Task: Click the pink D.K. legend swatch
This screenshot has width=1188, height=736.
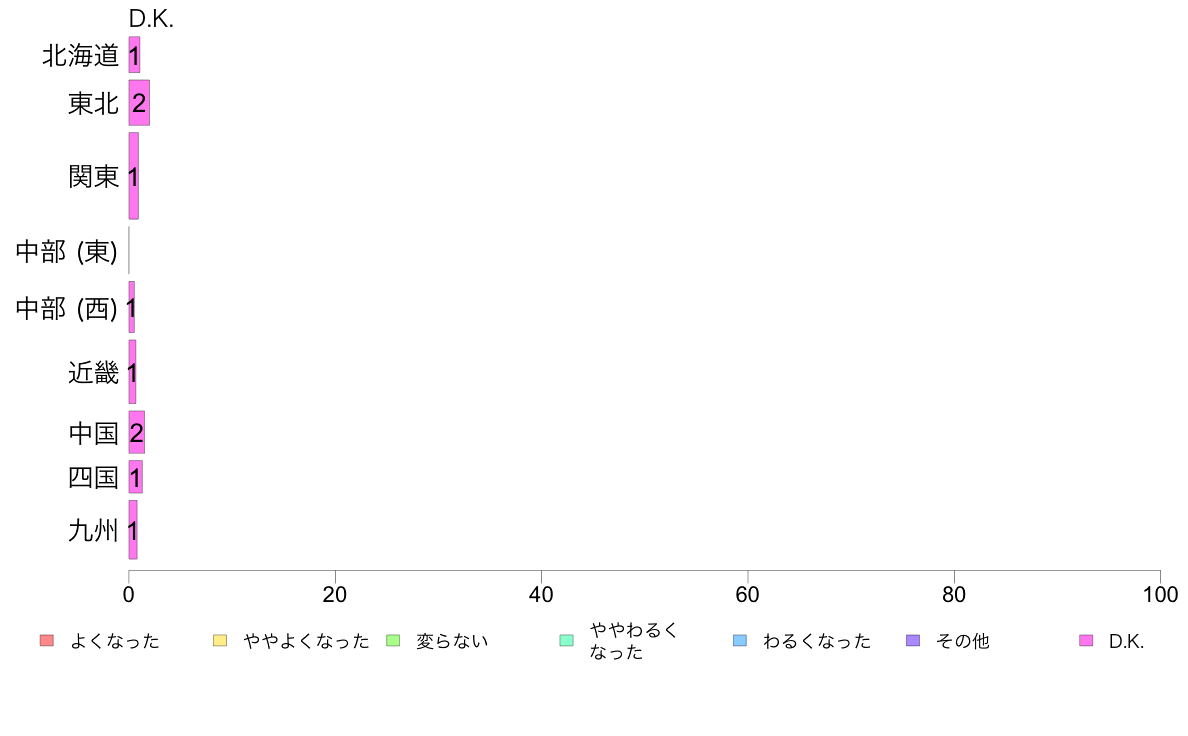Action: coord(1086,640)
